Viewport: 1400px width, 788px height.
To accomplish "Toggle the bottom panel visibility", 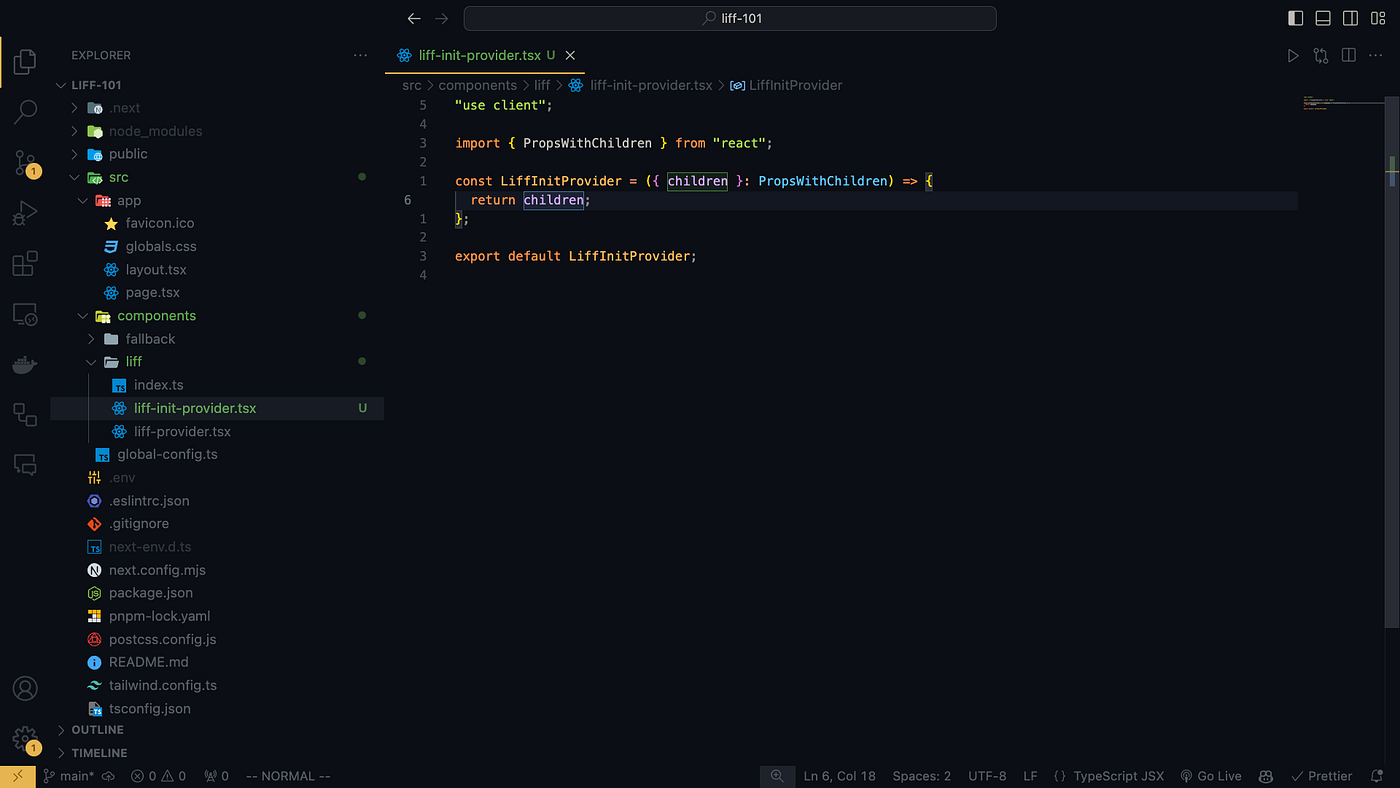I will click(1323, 18).
